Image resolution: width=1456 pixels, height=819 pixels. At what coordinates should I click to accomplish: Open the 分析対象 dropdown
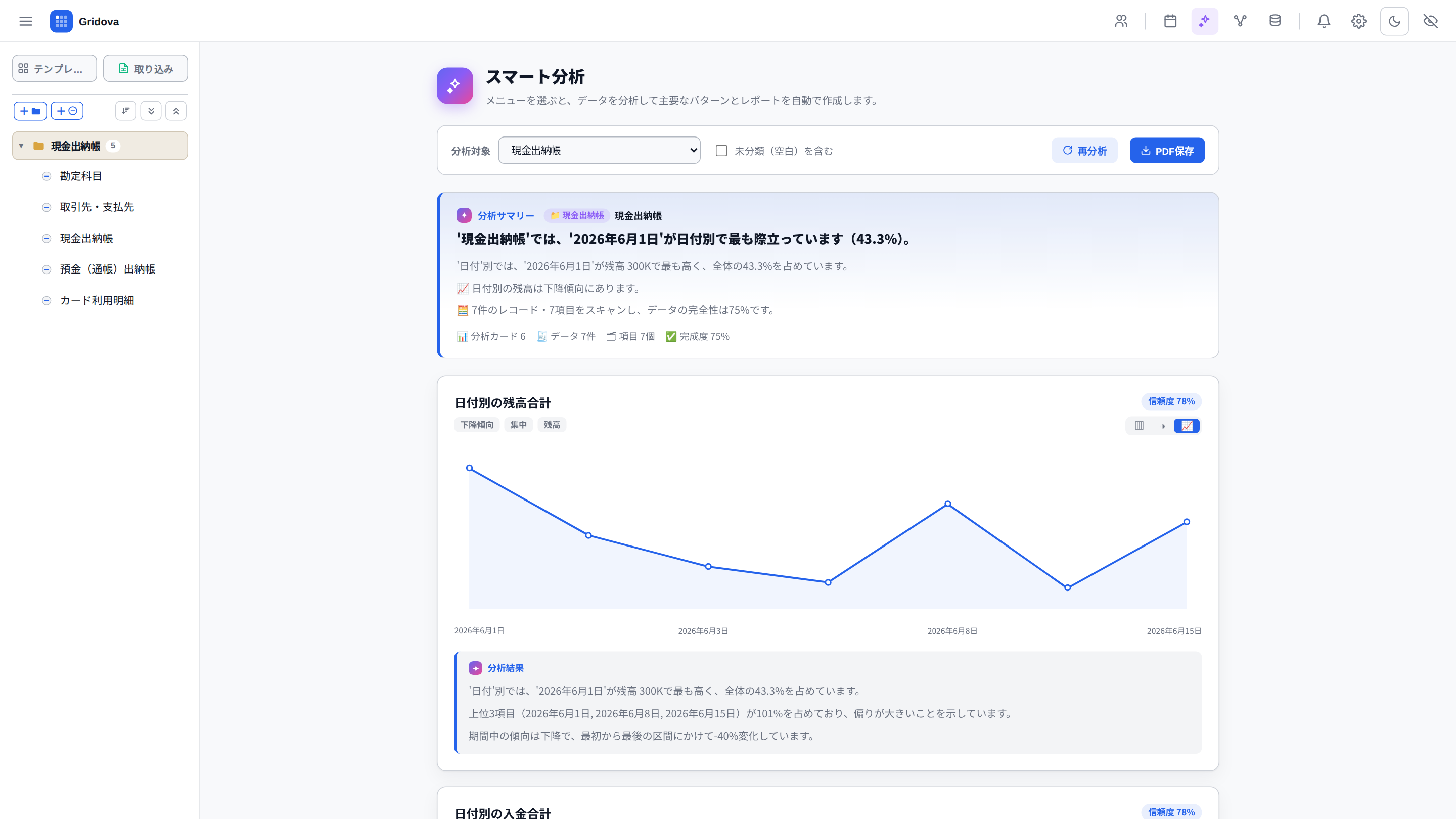point(599,150)
